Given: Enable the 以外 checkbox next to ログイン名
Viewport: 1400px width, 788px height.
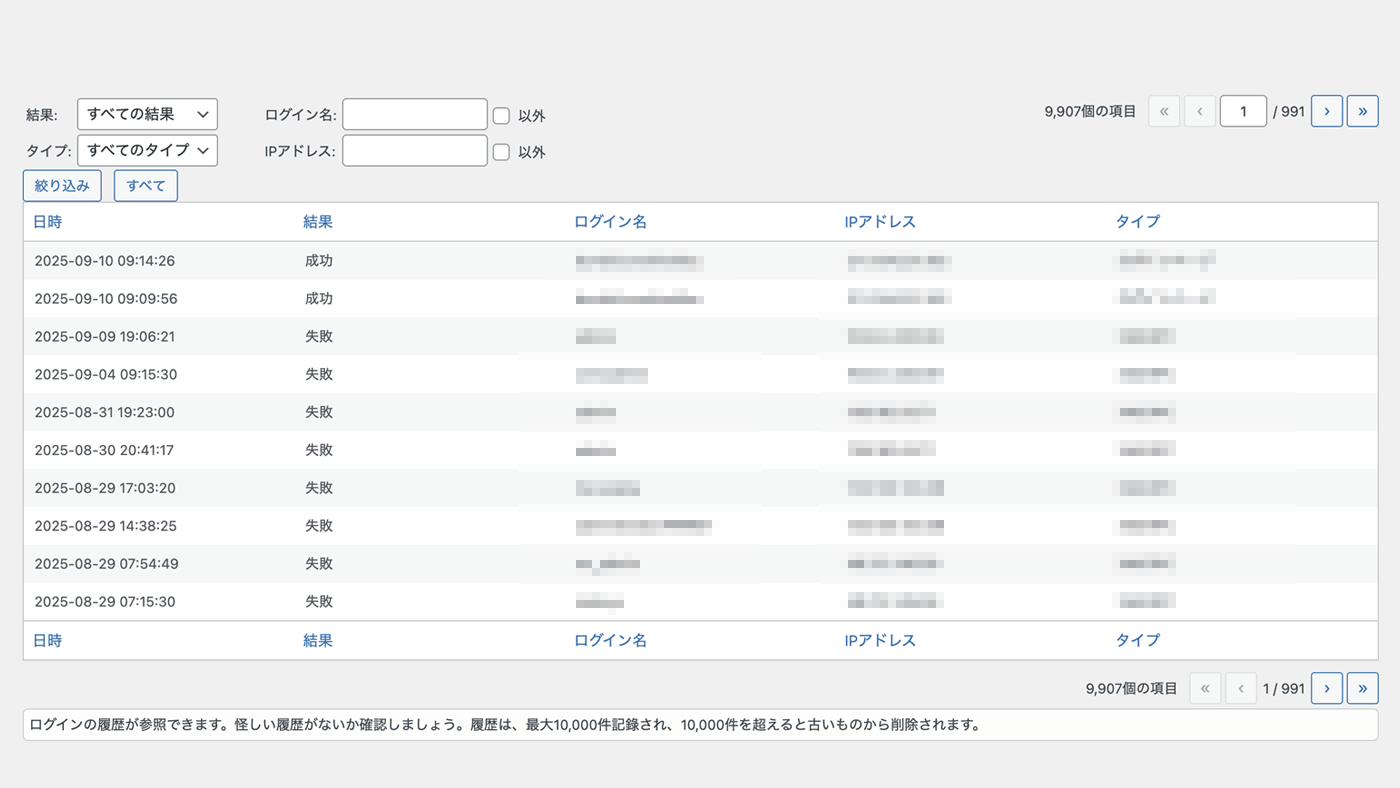Looking at the screenshot, I should [x=501, y=115].
